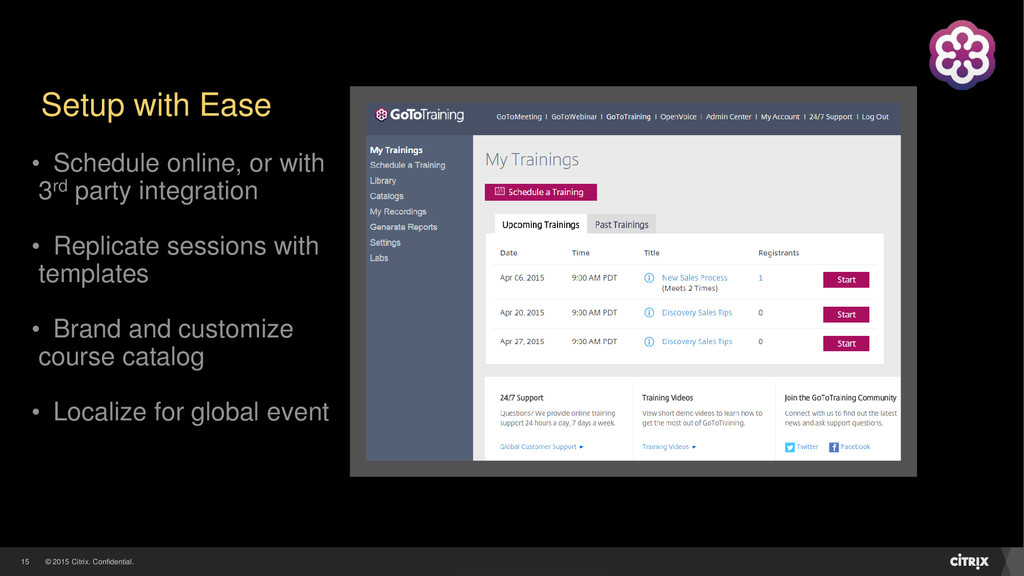1024x576 pixels.
Task: Click the Citrix logo in slide footer
Action: (969, 561)
